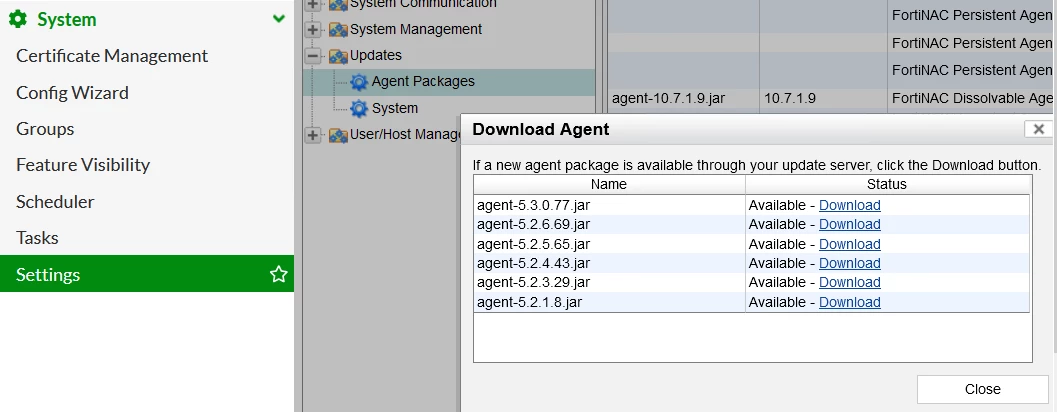Select agent-5.3.0.77.jar name cell
Image resolution: width=1057 pixels, height=412 pixels.
coord(609,205)
